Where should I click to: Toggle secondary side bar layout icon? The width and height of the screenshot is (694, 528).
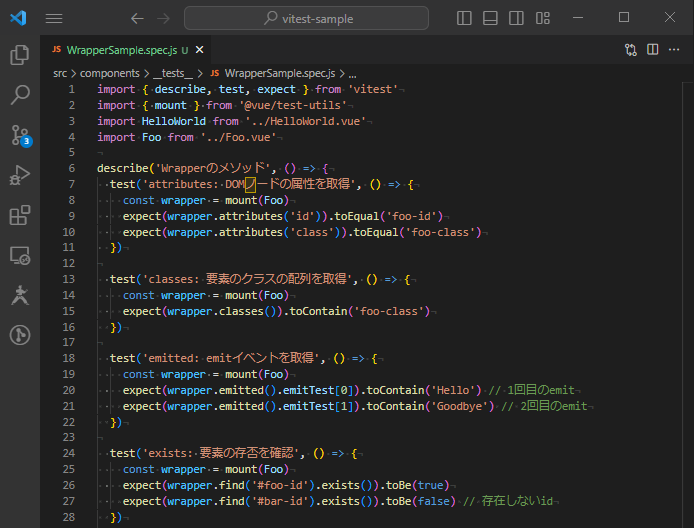pyautogui.click(x=516, y=18)
